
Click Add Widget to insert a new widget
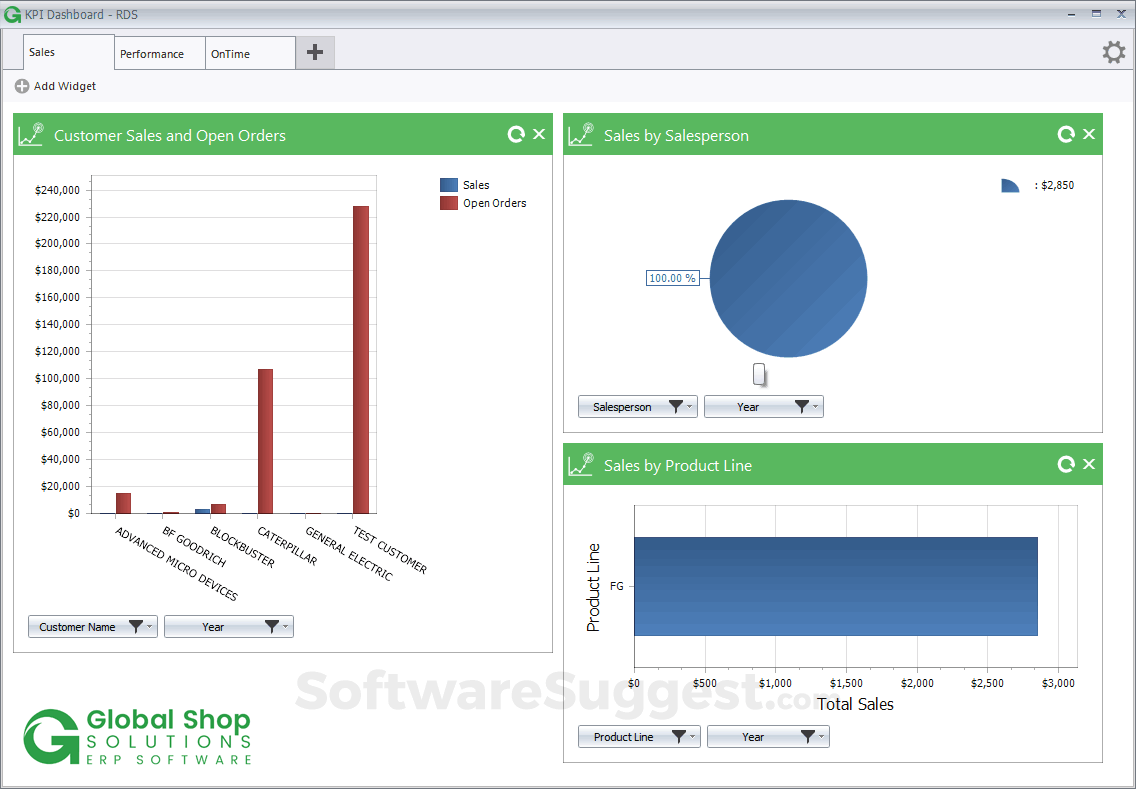coord(55,86)
